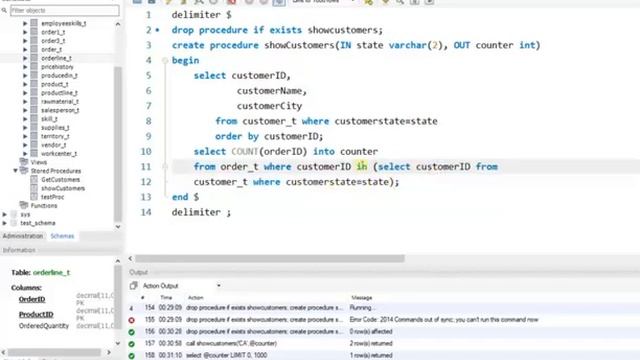This screenshot has height=360, width=640.
Task: Click the Views folder icon
Action: [24, 162]
